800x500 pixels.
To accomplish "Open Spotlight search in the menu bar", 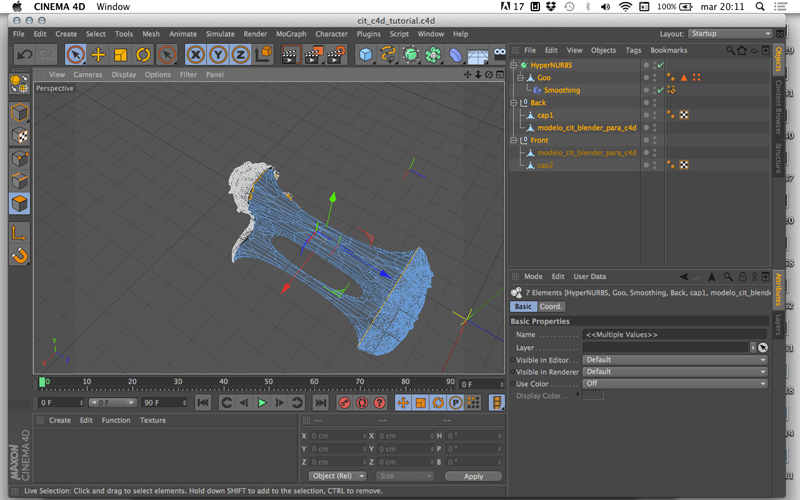I will 760,7.
